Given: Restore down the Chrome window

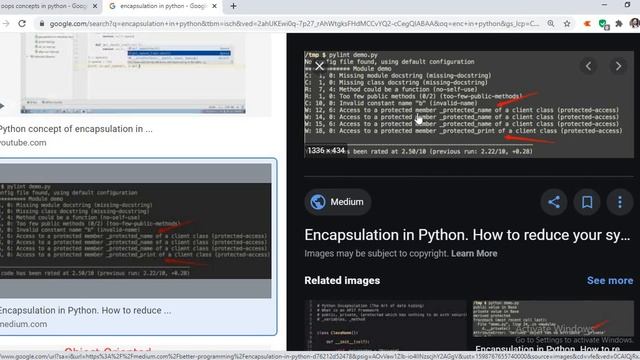Looking at the screenshot, I should click(x=627, y=5).
